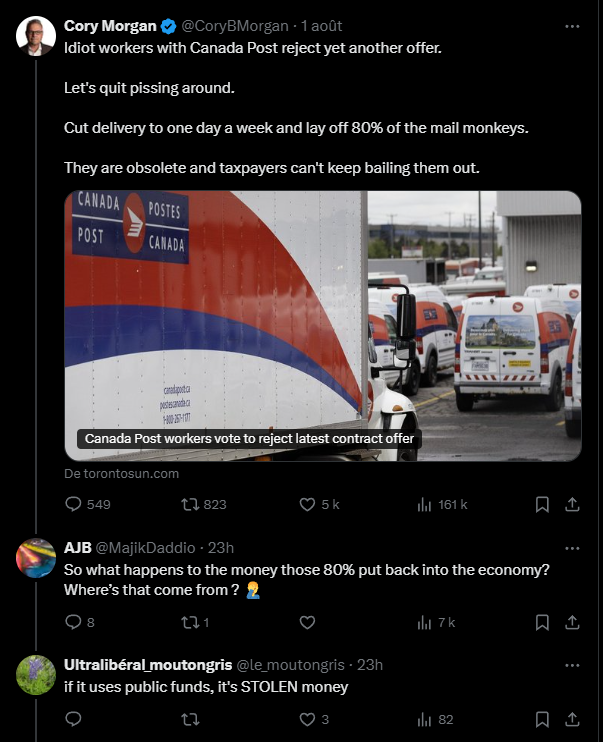Share Cory Morgan's post
The image size is (603, 742).
coord(572,505)
